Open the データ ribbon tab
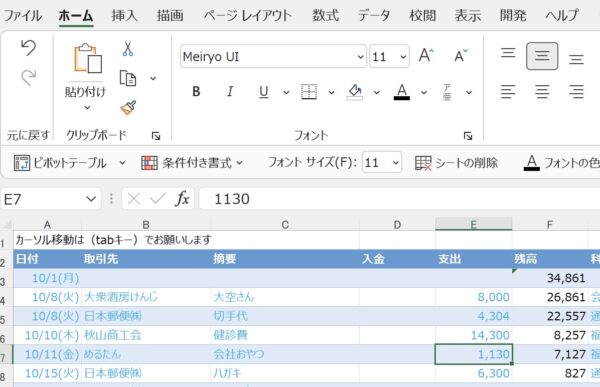The height and width of the screenshot is (387, 600). click(x=374, y=16)
